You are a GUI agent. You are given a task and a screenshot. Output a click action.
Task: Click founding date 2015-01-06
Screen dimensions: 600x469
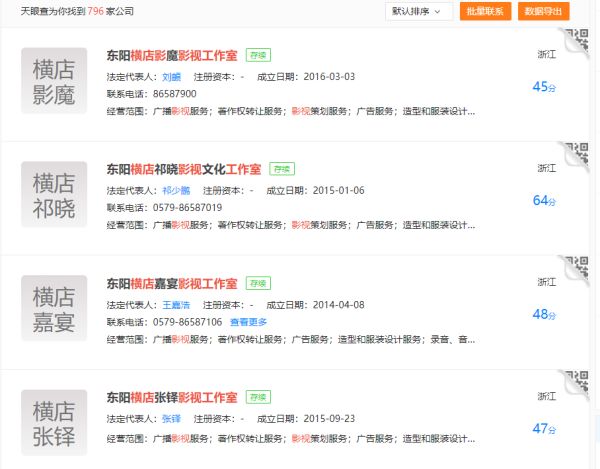[x=339, y=191]
